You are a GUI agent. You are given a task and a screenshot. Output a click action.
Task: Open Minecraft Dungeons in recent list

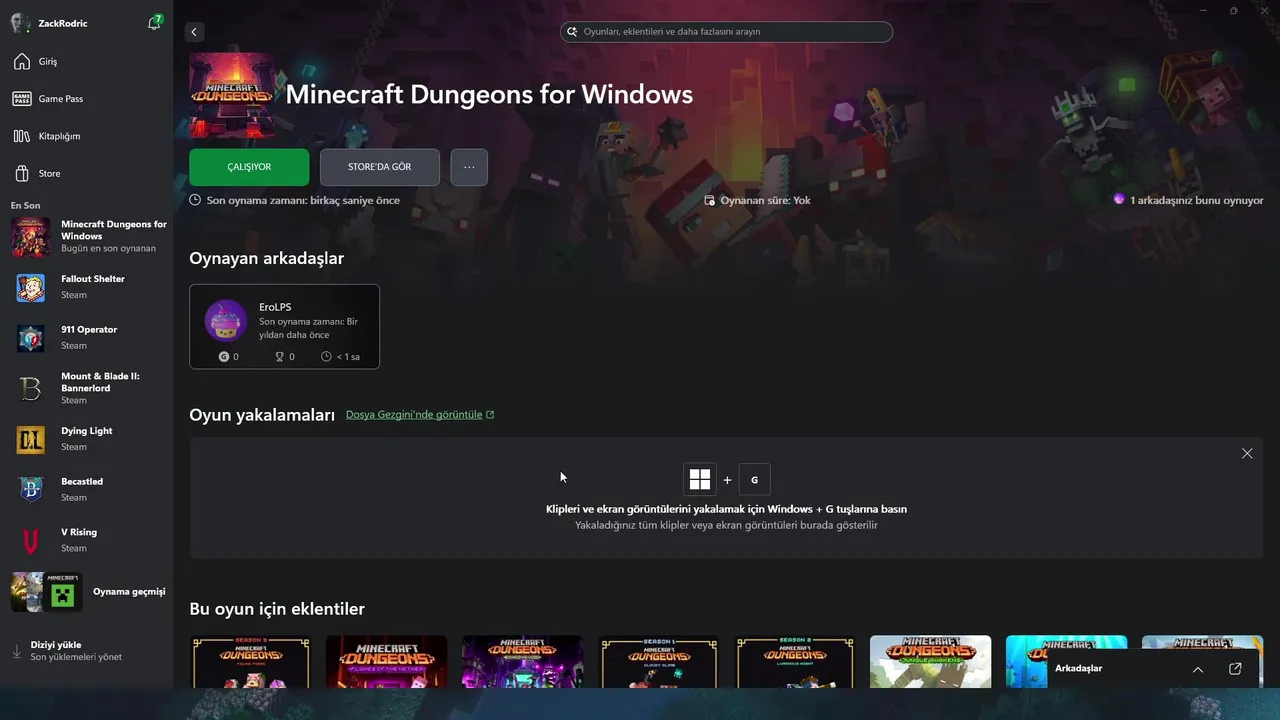tap(86, 236)
